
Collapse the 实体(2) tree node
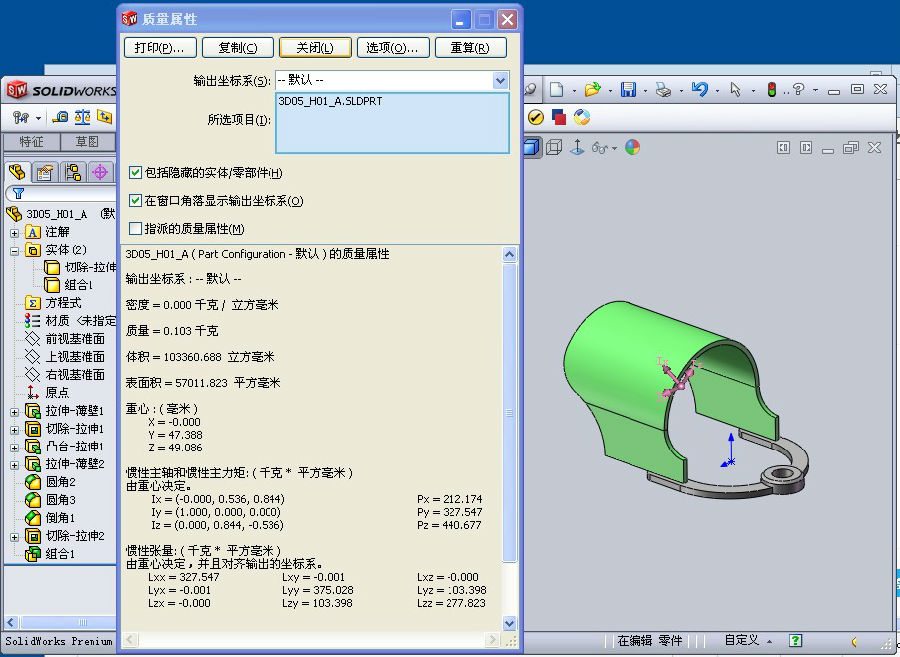[x=15, y=250]
